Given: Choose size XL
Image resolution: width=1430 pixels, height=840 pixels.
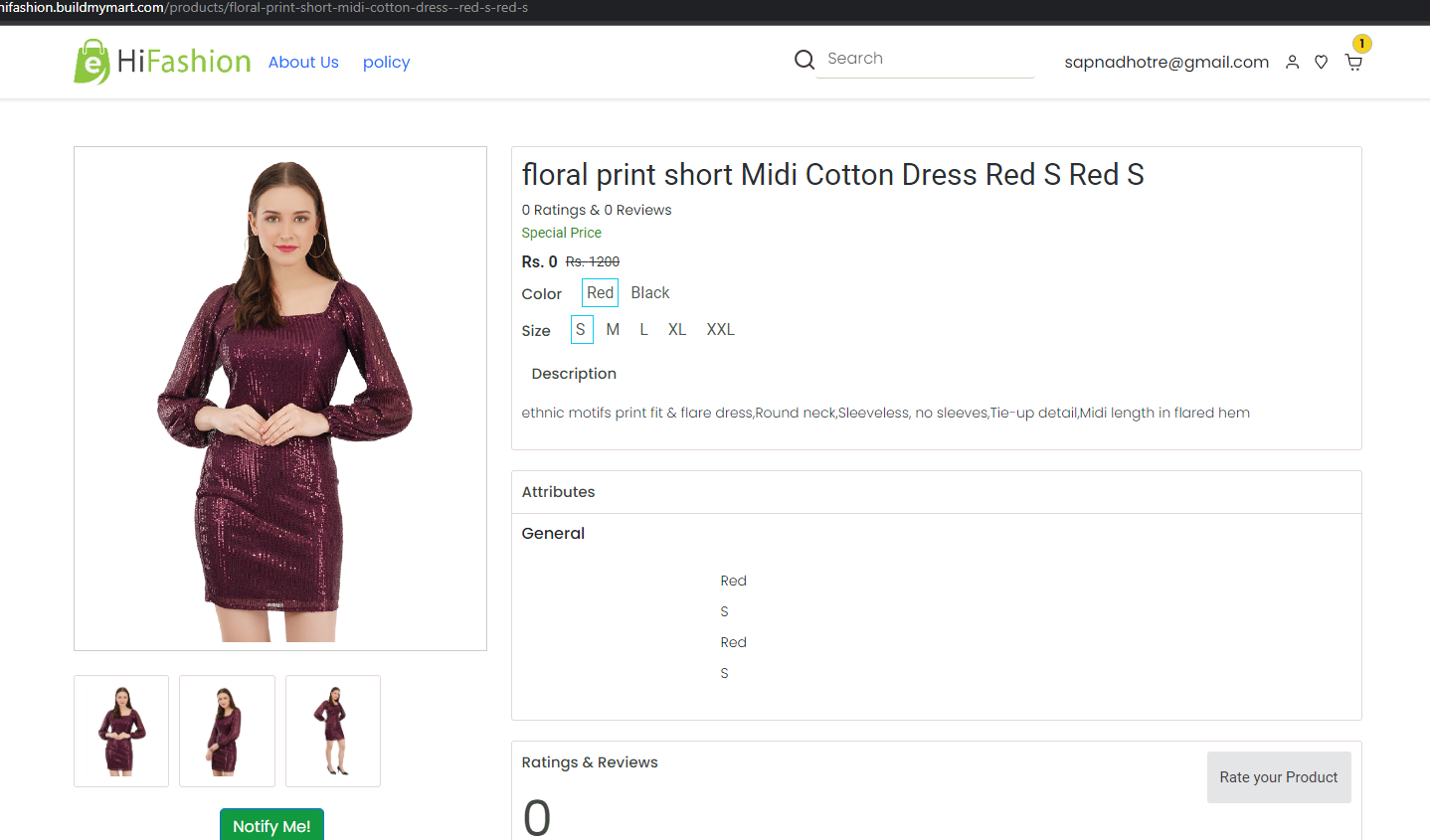Looking at the screenshot, I should coord(677,329).
